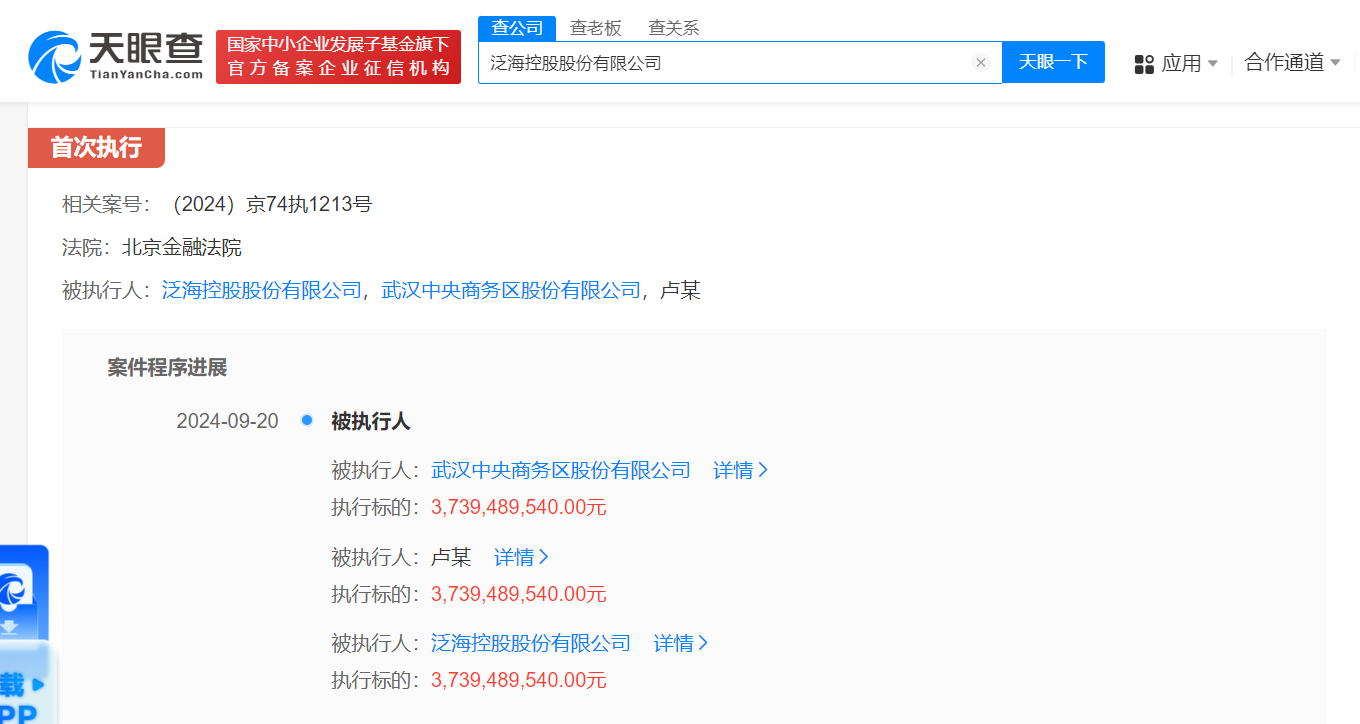Screen dimensions: 1360x724
Task: View 详情 for 泛海控股股份有限公司 in progress list
Action: click(681, 643)
